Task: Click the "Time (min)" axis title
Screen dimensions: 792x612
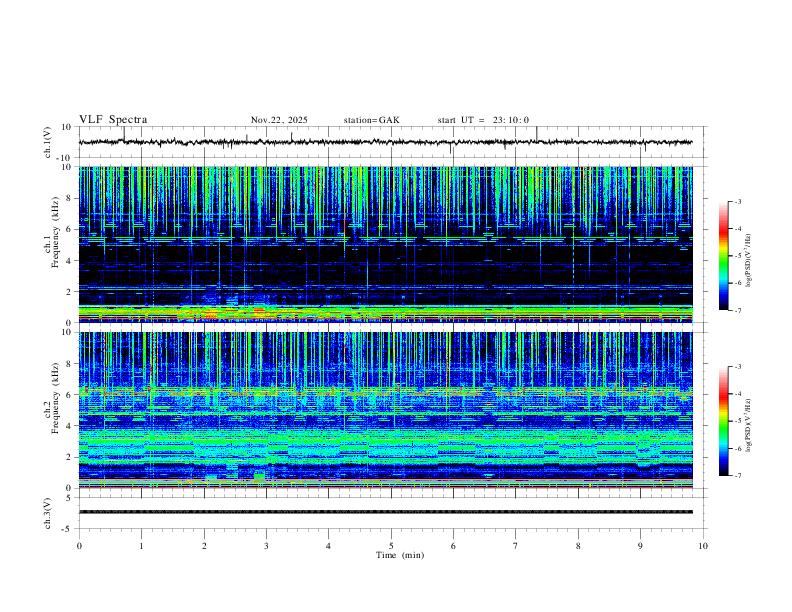Action: [400, 555]
